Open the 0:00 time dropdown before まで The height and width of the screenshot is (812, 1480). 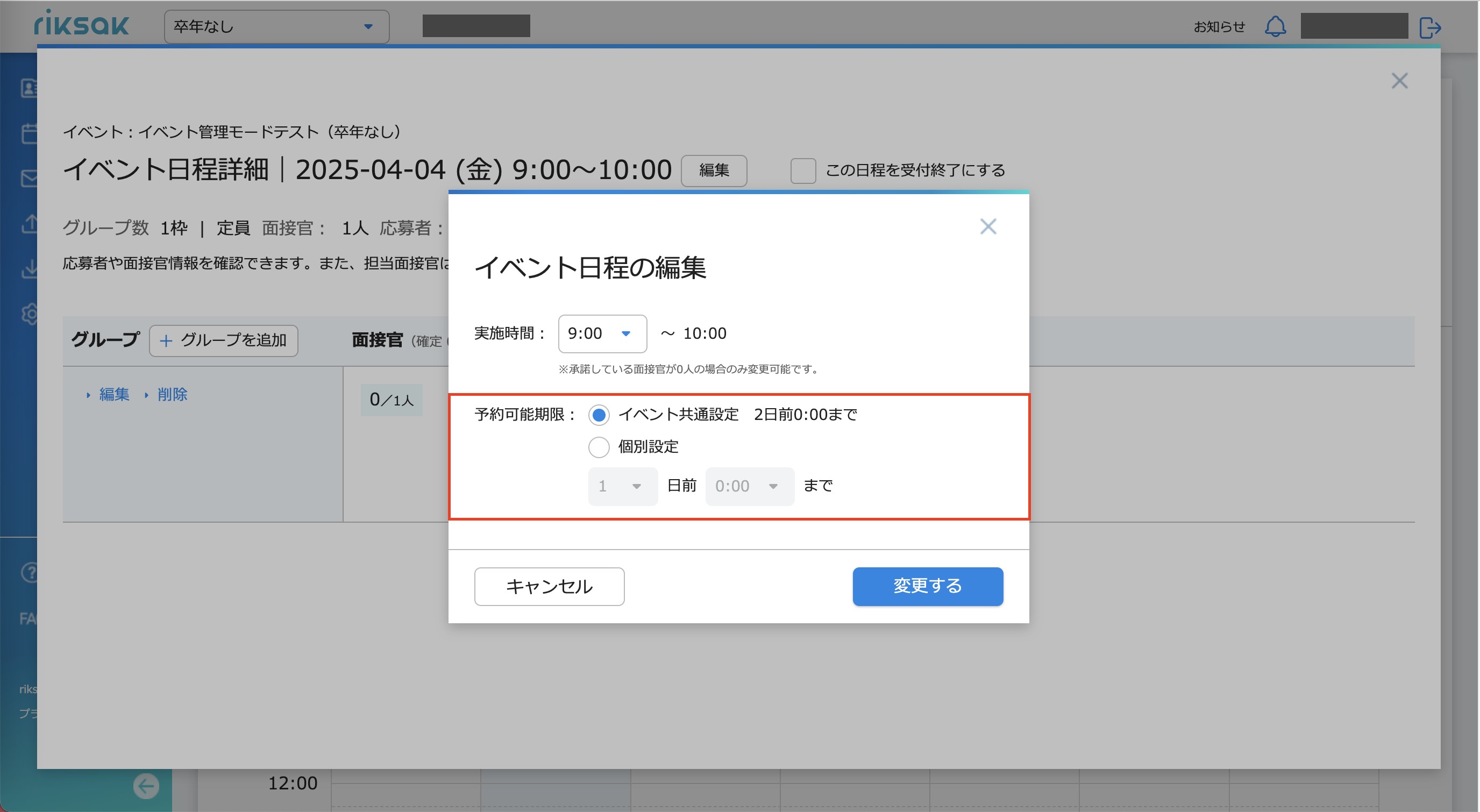click(750, 486)
